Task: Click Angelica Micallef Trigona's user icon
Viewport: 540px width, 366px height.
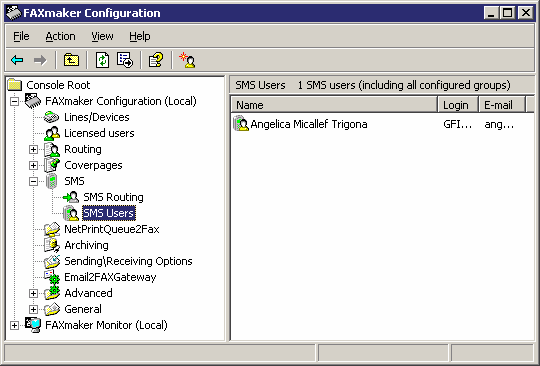Action: coord(241,124)
